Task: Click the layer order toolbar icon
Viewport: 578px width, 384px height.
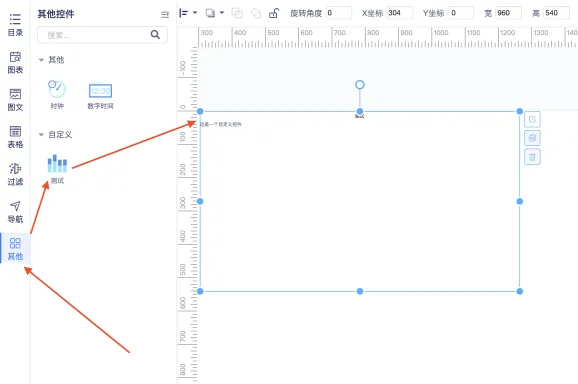Action: (x=210, y=13)
